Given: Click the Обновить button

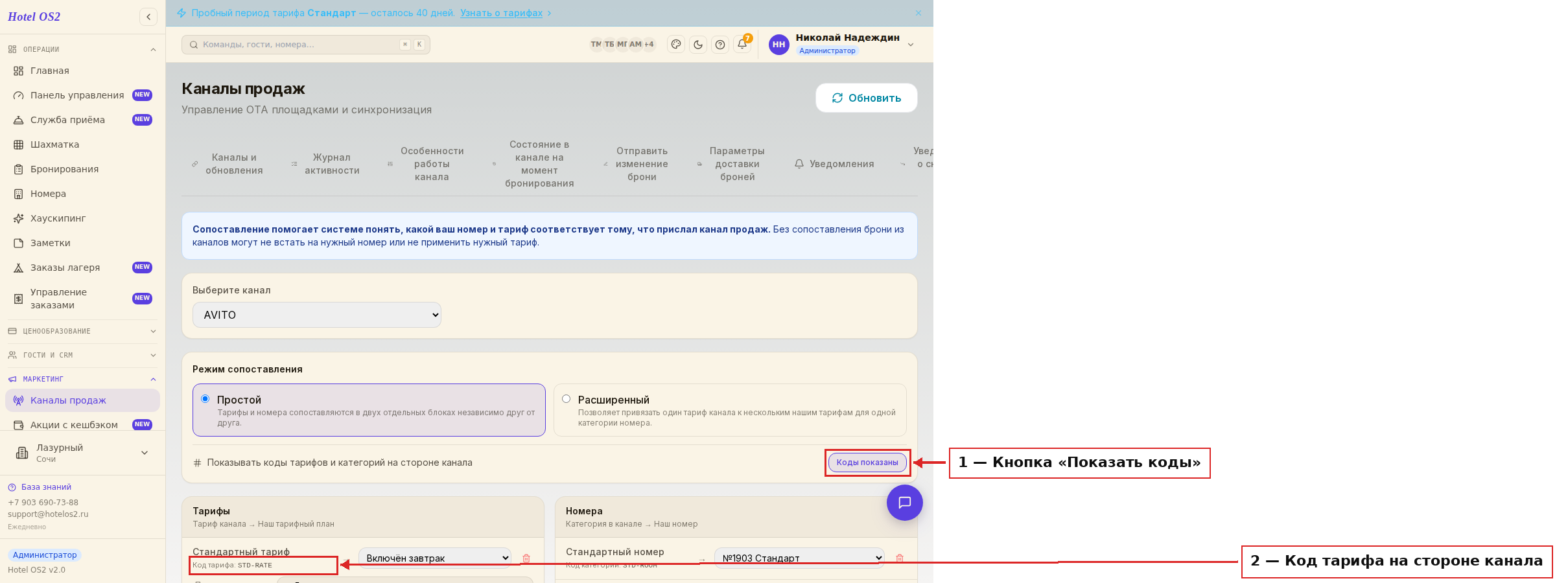Looking at the screenshot, I should [867, 98].
